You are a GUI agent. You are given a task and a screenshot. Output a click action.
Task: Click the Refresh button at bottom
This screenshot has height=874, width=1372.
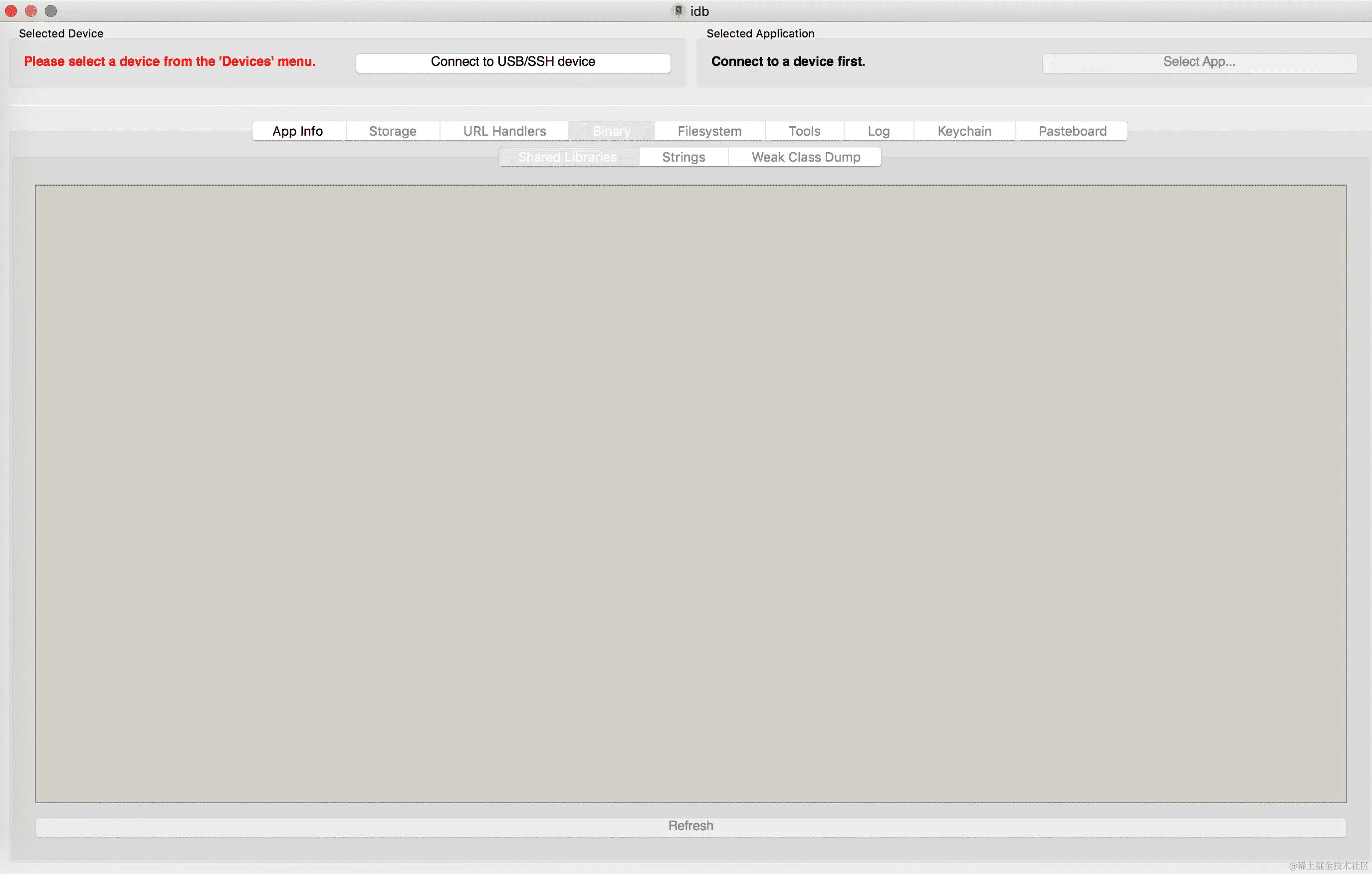(690, 826)
